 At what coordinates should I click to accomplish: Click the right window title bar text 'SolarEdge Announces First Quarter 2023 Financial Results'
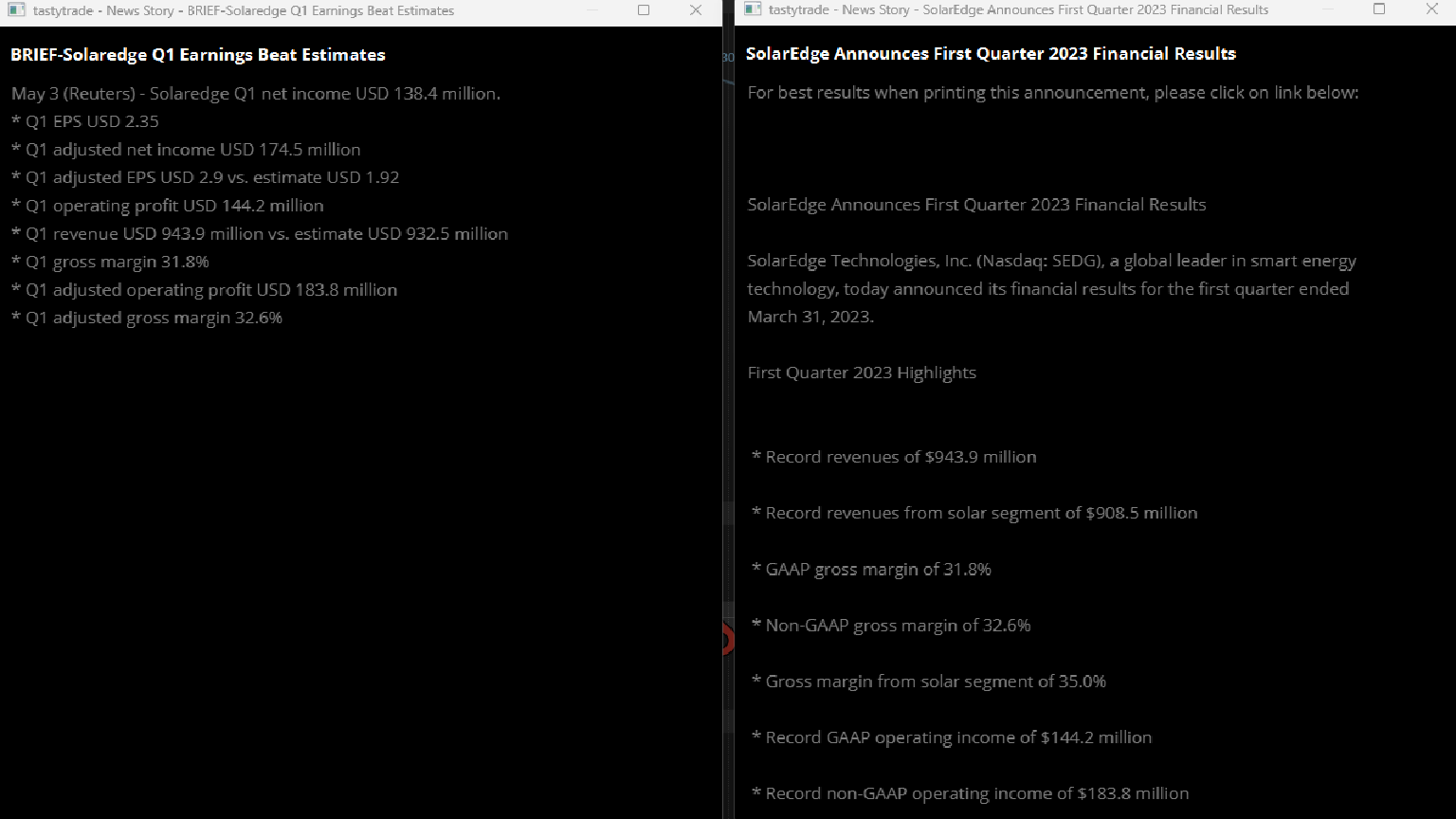pos(1096,9)
